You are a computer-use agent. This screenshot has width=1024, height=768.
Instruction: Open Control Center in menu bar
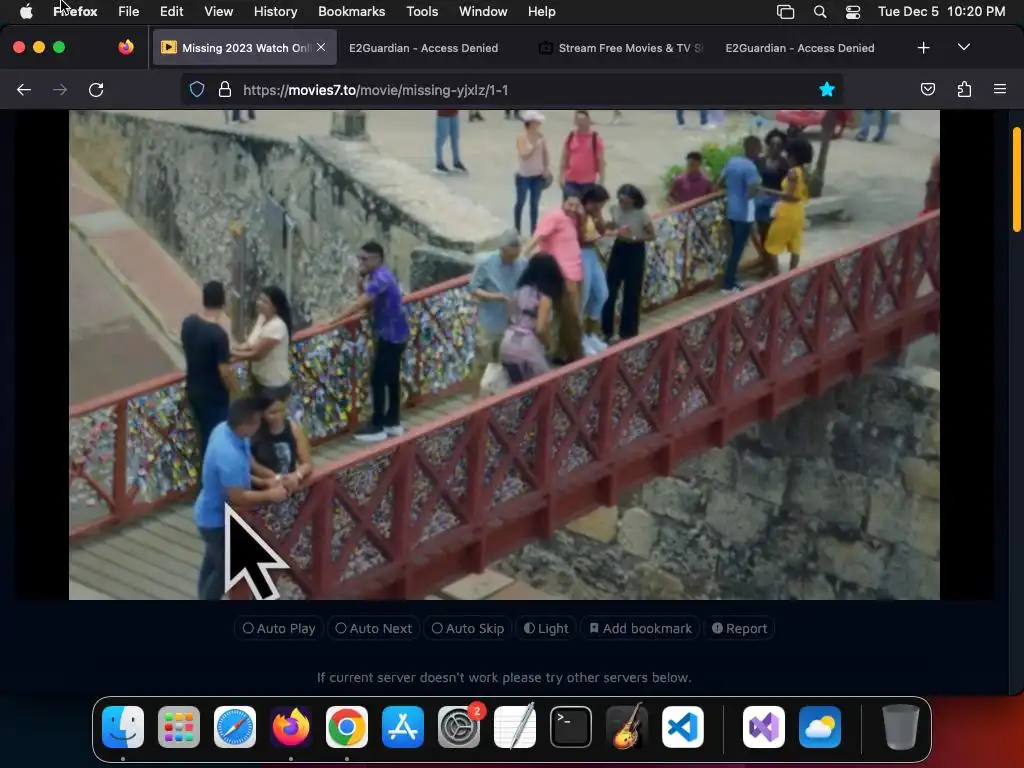(853, 12)
